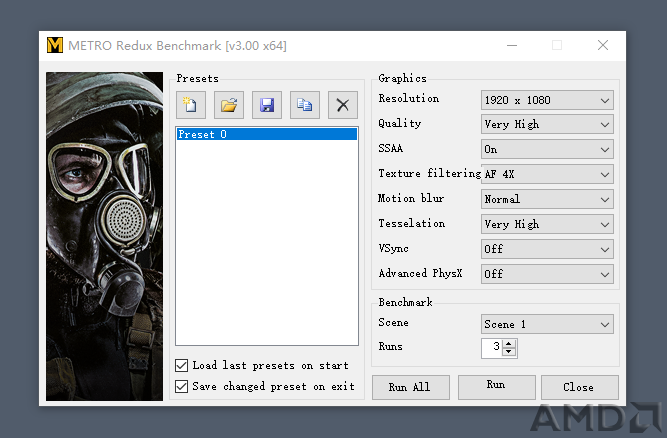This screenshot has height=438, width=667.
Task: Close the window with the title bar X
Action: (603, 45)
